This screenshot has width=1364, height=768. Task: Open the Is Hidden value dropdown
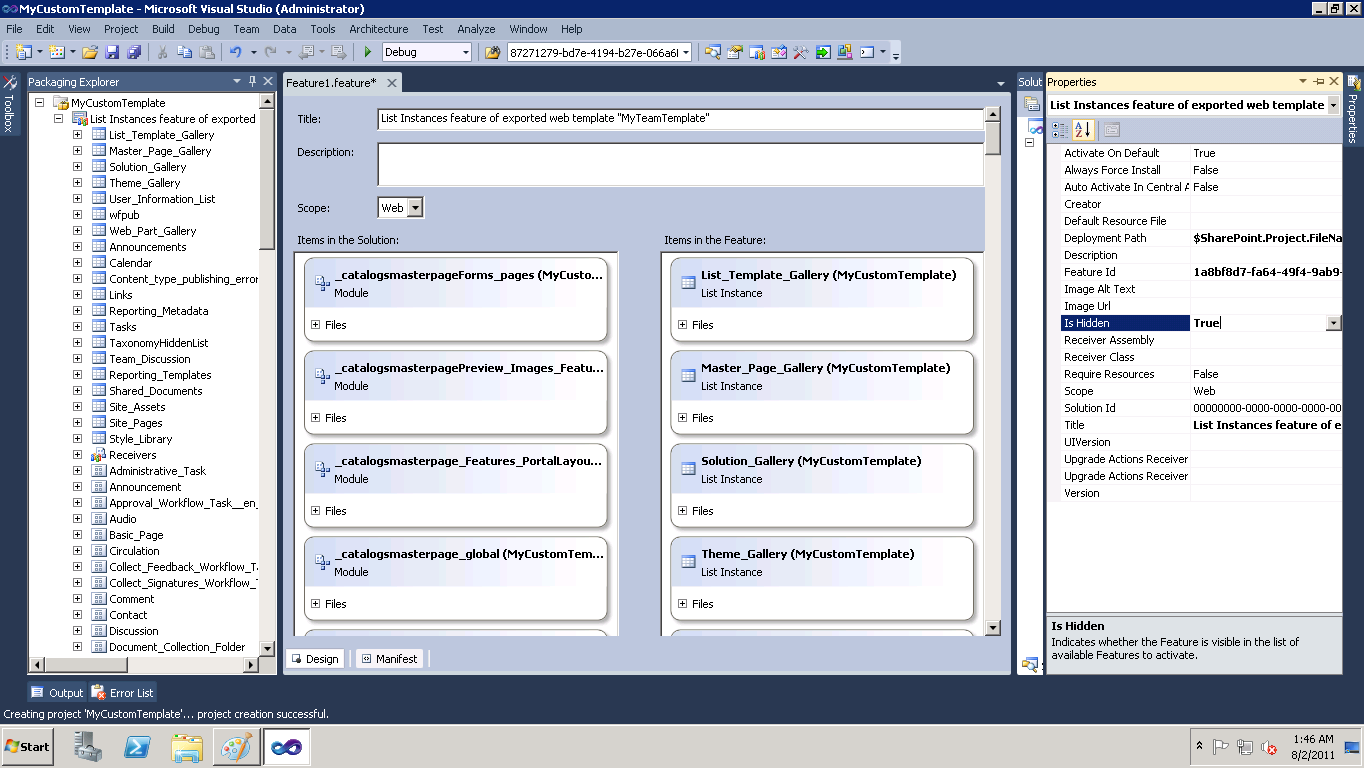point(1333,323)
